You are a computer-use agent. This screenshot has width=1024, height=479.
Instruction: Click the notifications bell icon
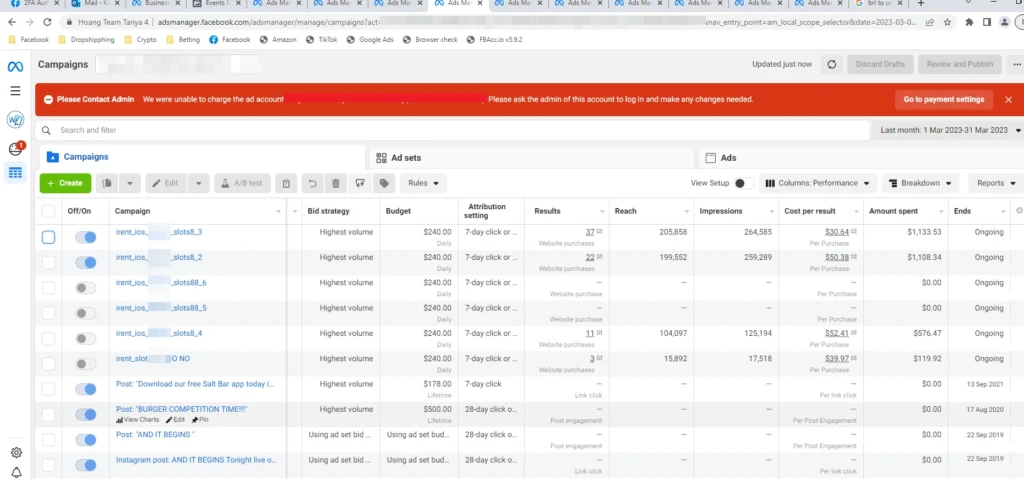pos(16,472)
